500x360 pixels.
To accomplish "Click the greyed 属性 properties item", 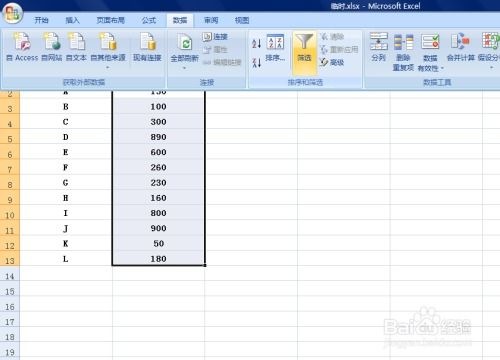I will pos(215,49).
